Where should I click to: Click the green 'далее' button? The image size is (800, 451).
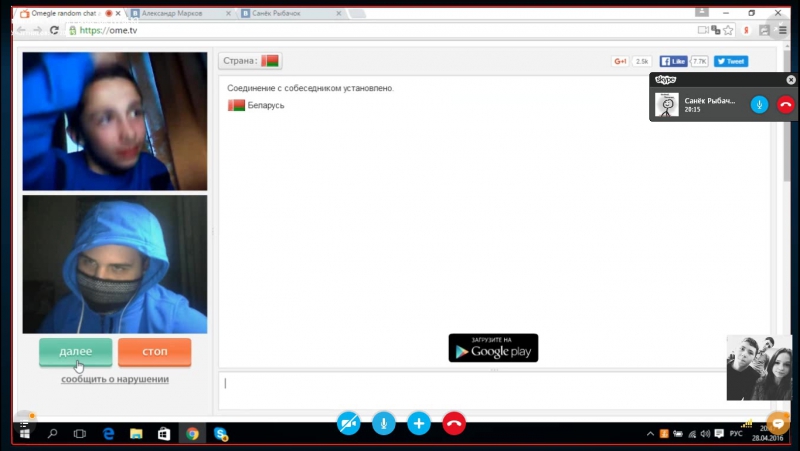pos(76,352)
